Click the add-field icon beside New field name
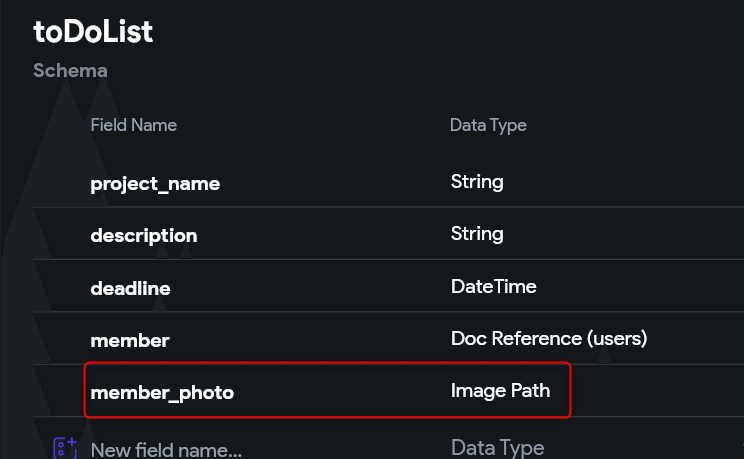 point(65,448)
